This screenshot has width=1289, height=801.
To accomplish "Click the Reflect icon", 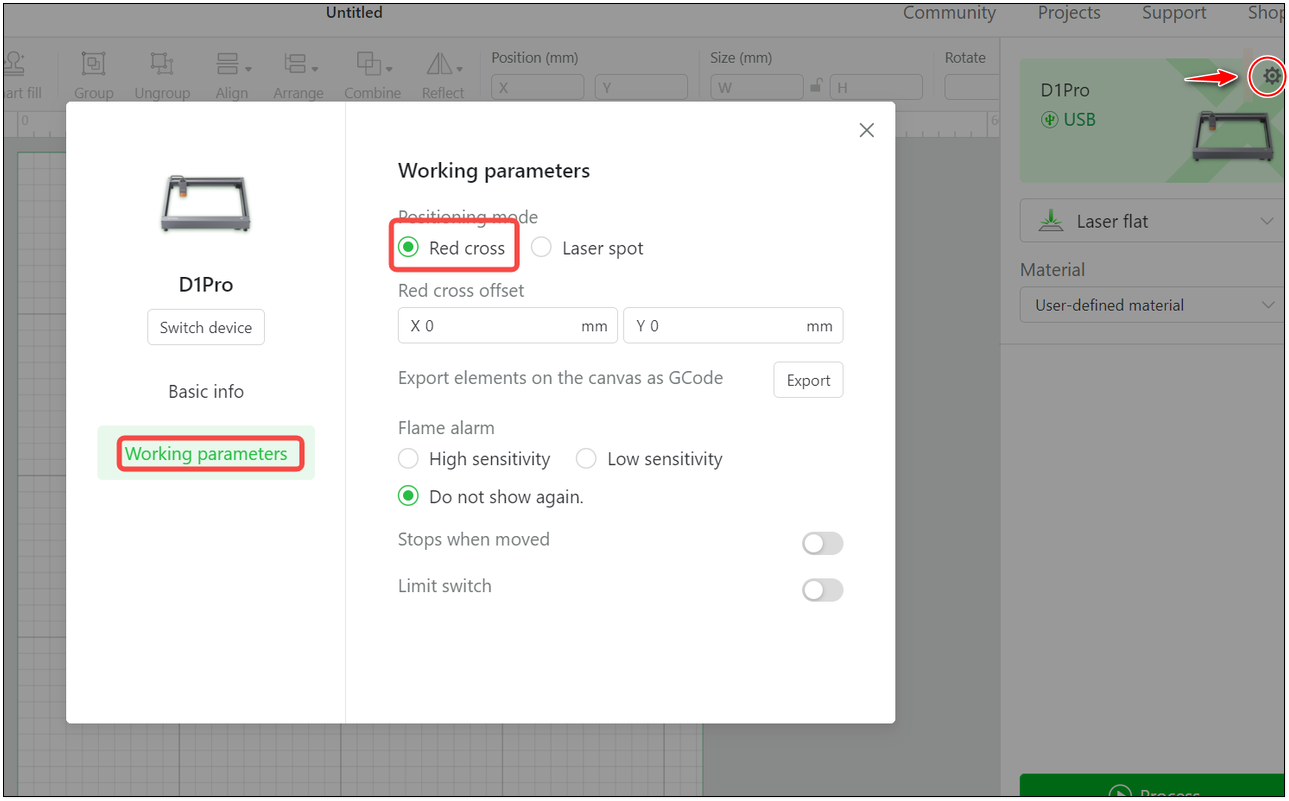I will click(442, 64).
